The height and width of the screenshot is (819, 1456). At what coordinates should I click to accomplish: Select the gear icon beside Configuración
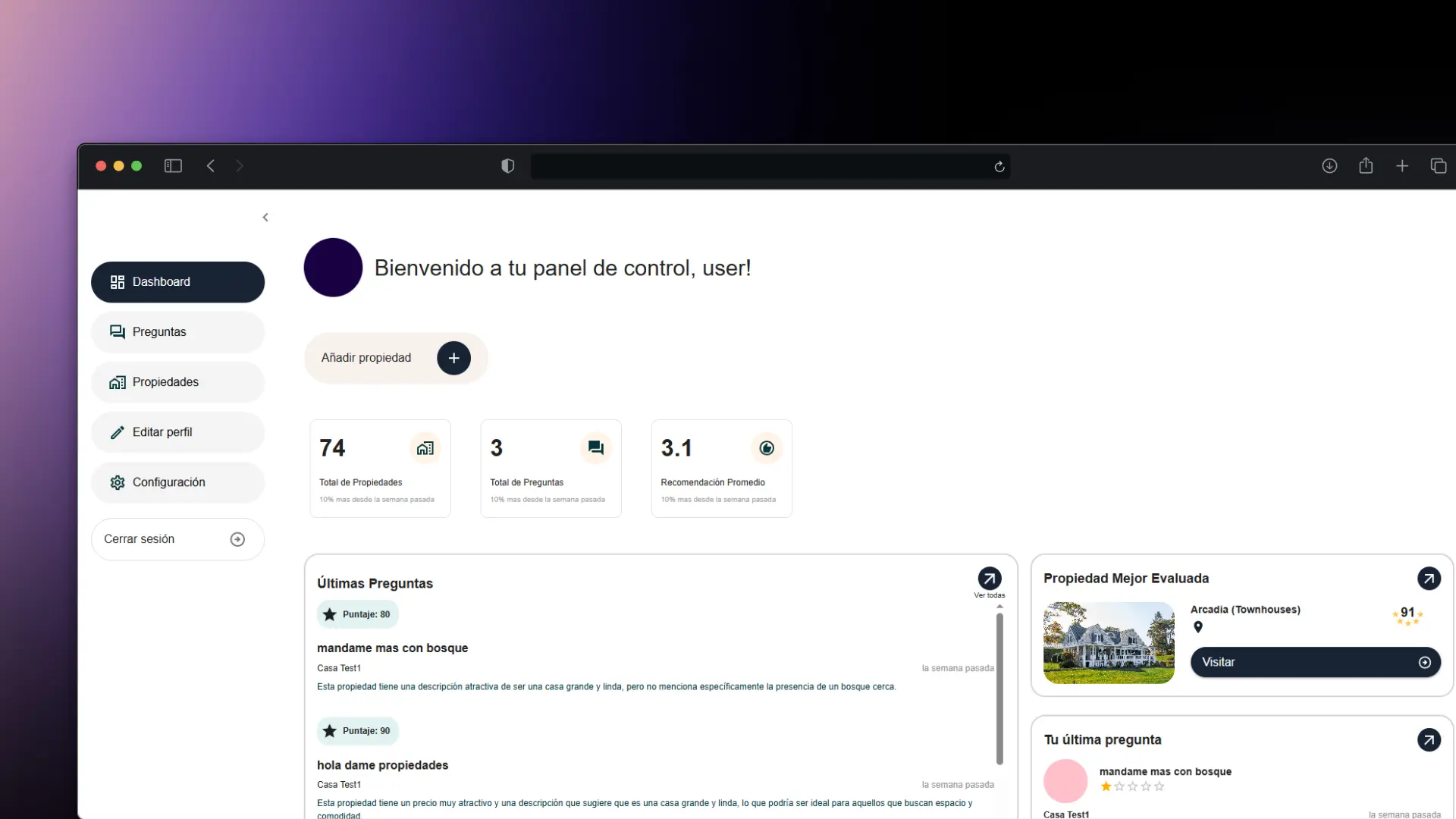point(118,482)
